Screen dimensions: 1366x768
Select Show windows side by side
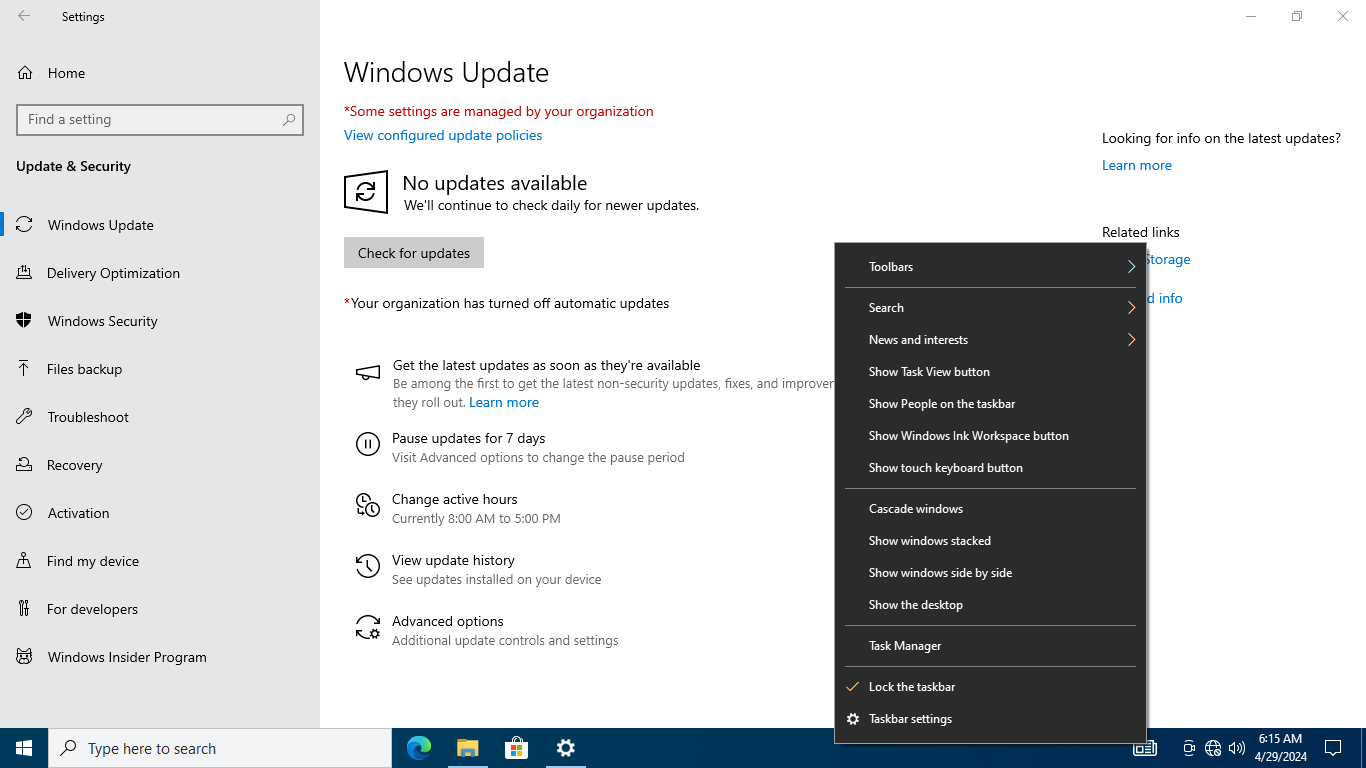pos(990,573)
